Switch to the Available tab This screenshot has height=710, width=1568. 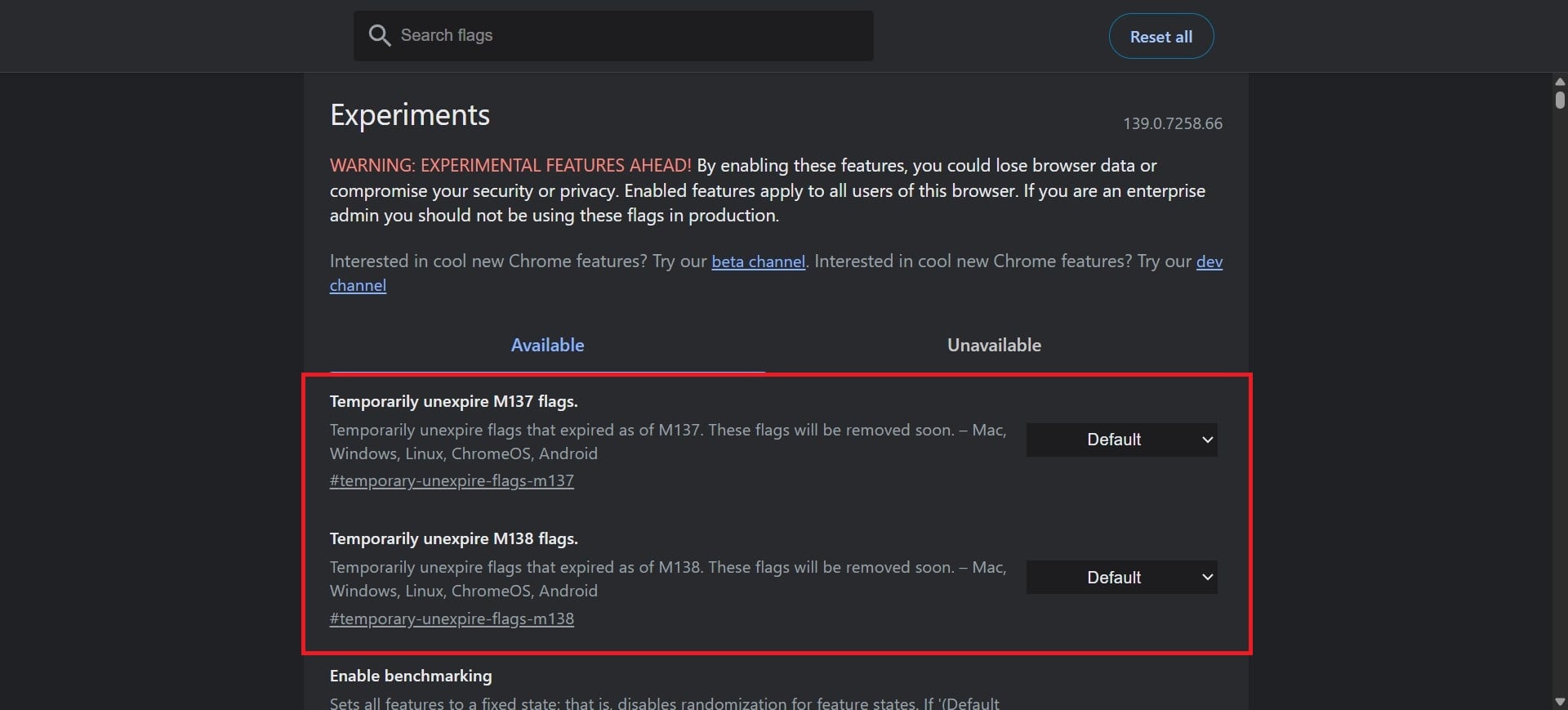pyautogui.click(x=547, y=345)
